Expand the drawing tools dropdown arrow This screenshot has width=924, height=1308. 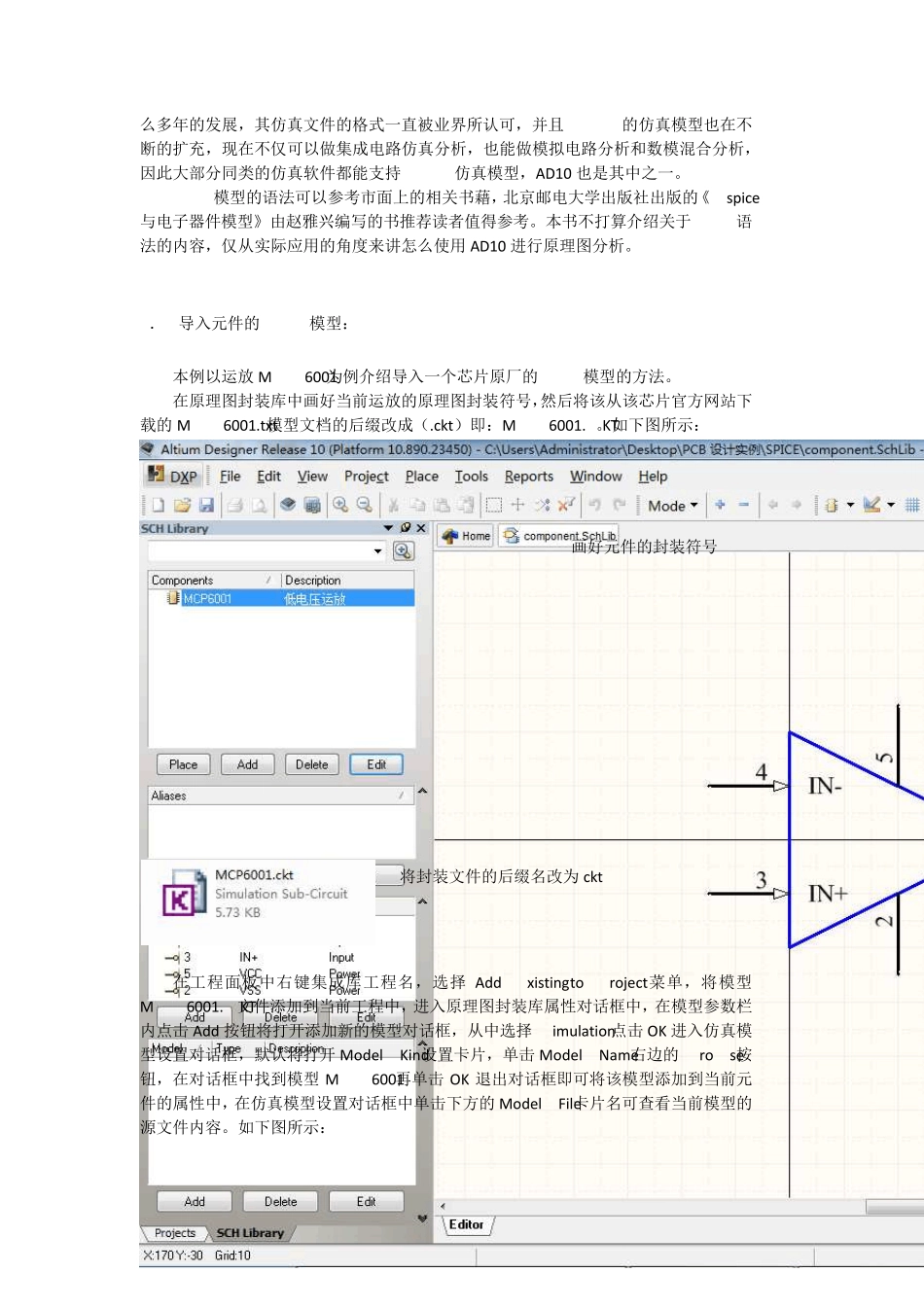(890, 505)
